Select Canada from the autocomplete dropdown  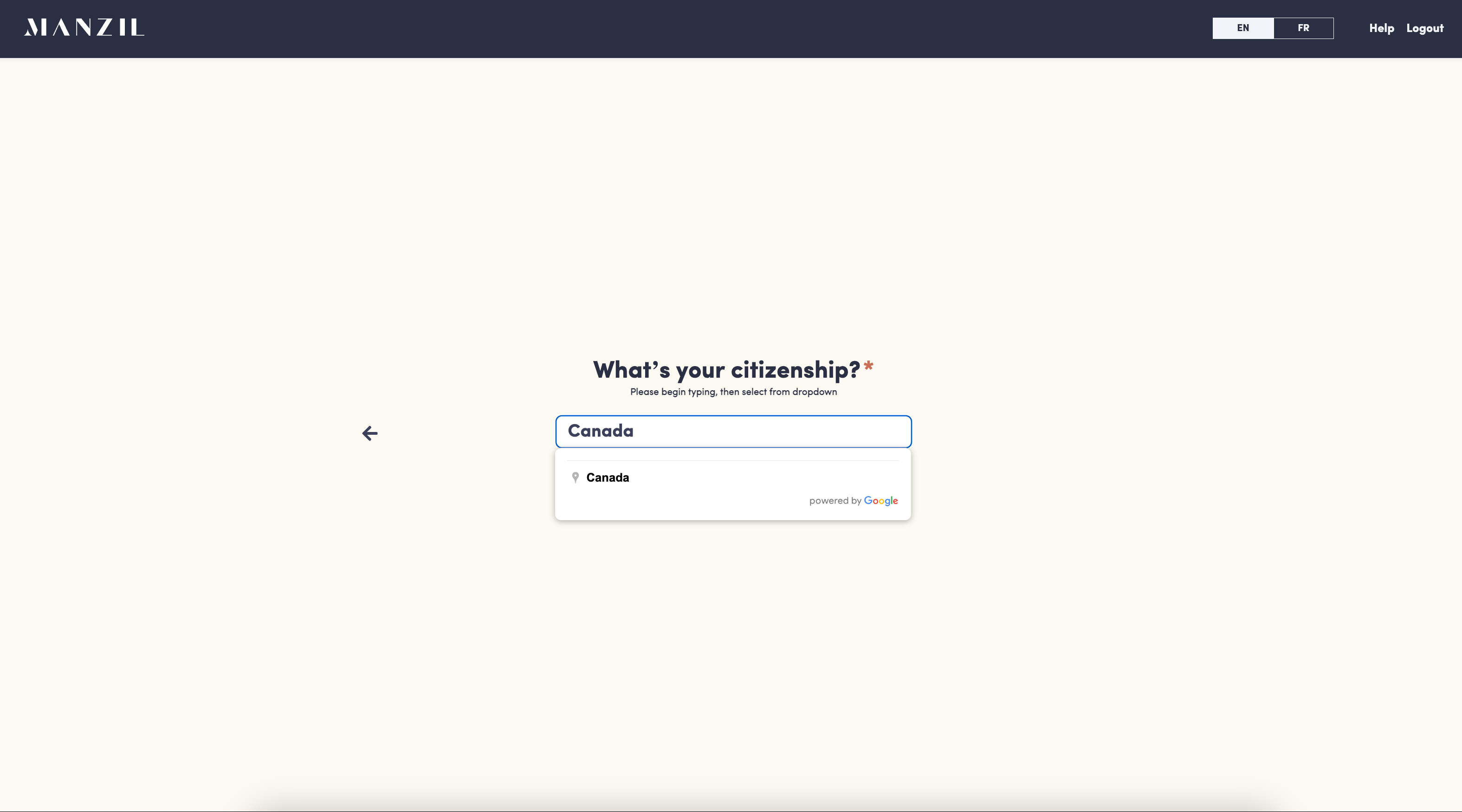pos(607,478)
